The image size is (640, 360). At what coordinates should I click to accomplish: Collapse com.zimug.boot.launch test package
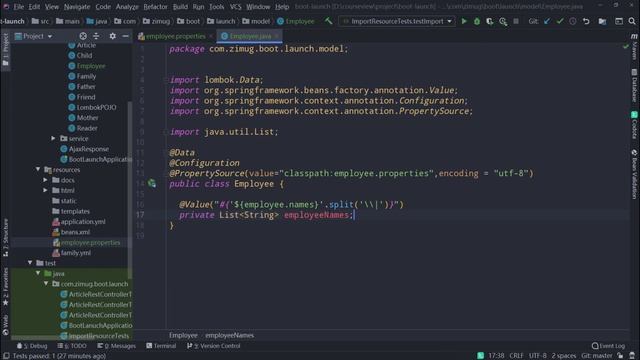(x=45, y=284)
